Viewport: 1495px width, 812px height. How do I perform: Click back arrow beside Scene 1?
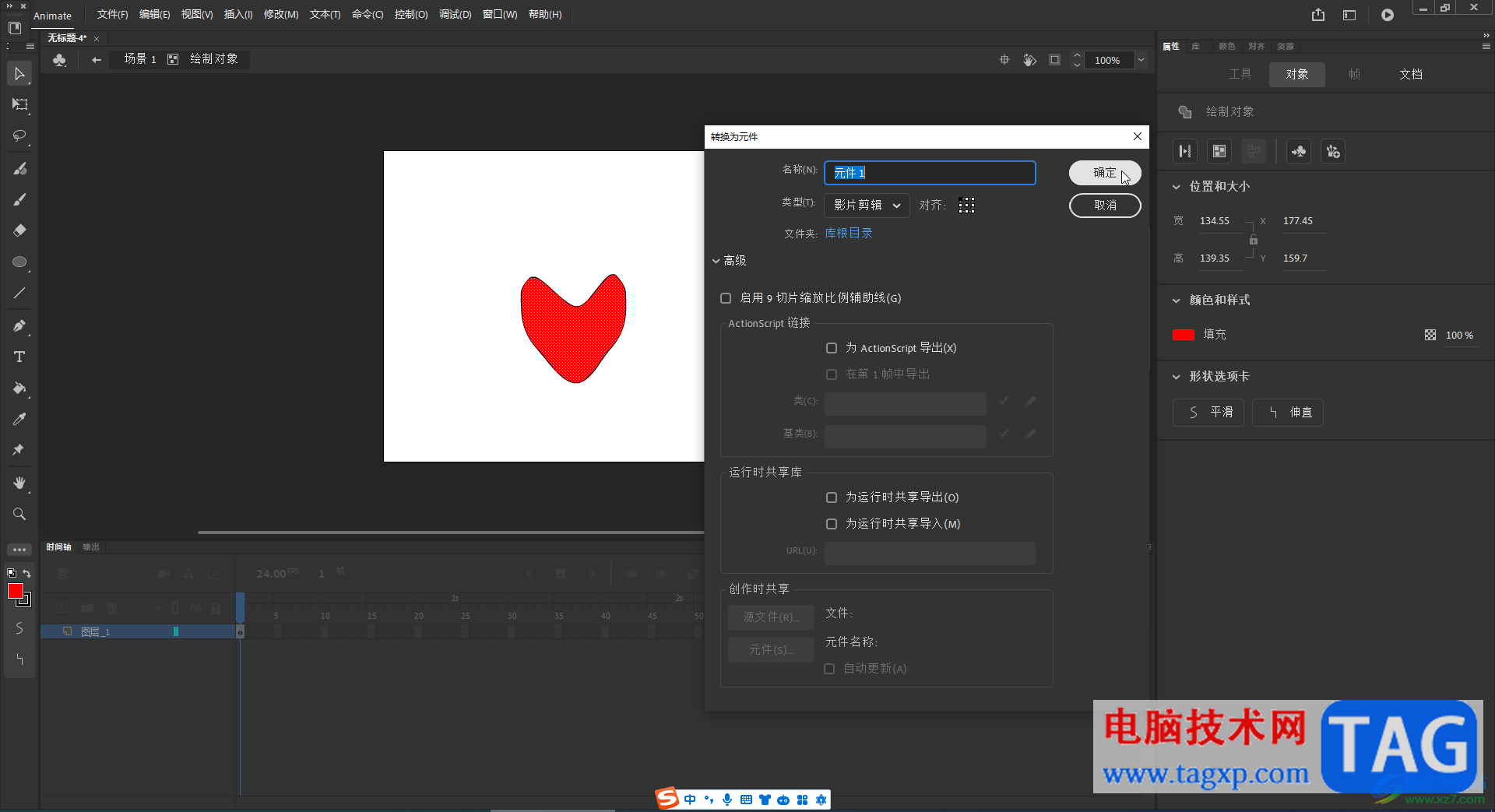click(97, 60)
